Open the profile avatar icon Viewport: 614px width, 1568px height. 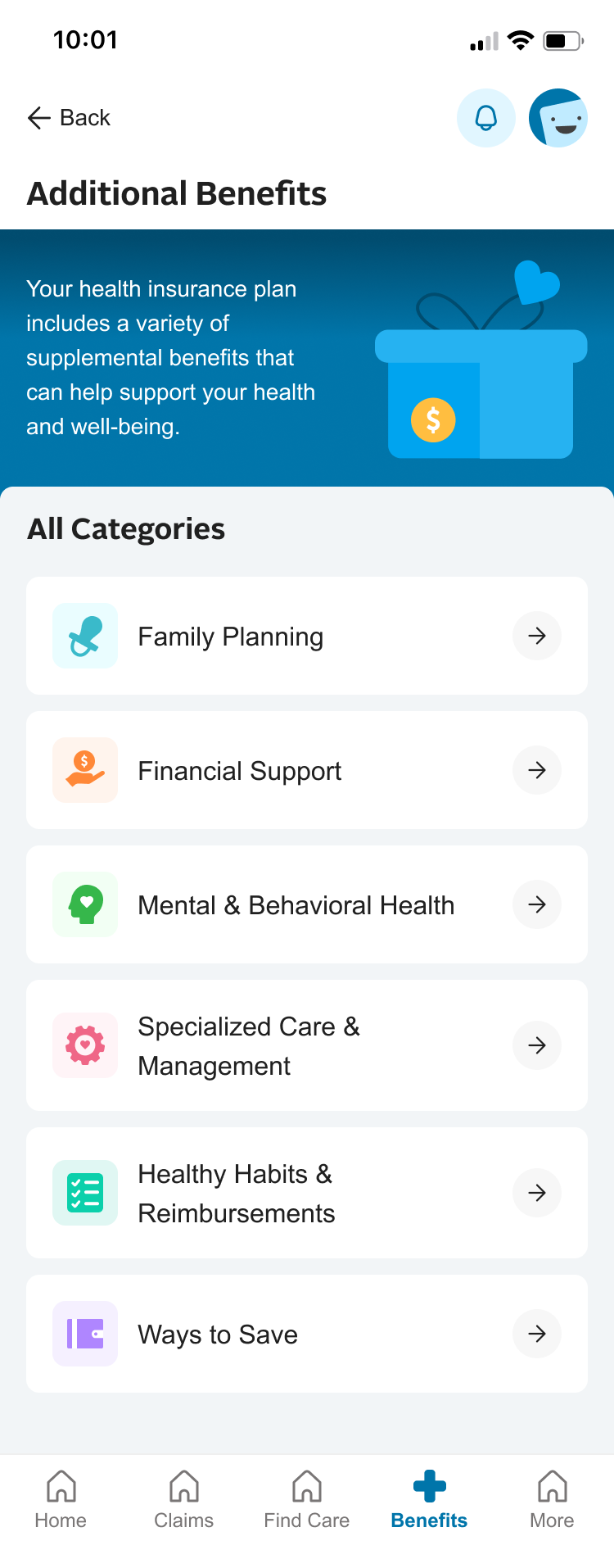click(558, 118)
